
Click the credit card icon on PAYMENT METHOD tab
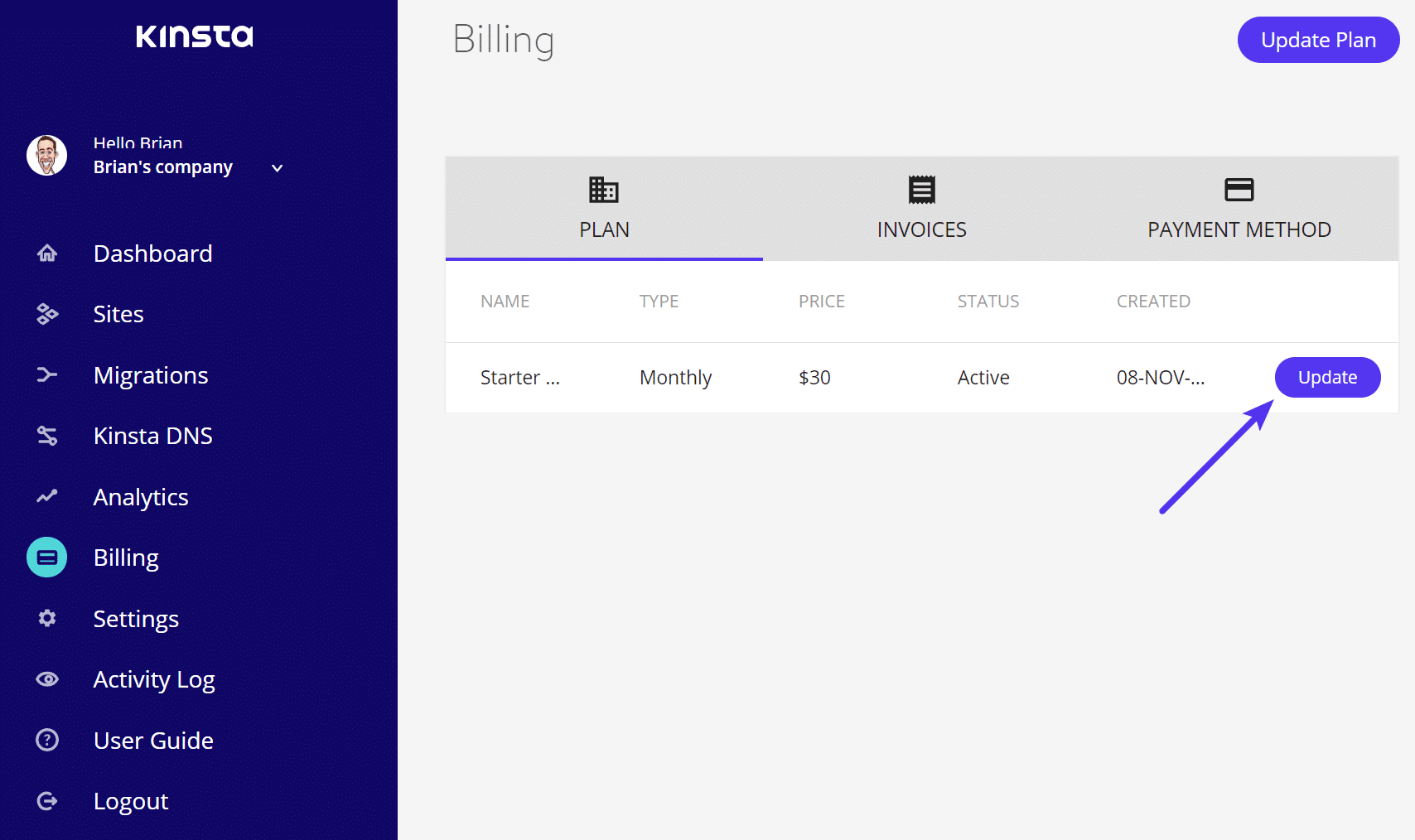[x=1239, y=190]
